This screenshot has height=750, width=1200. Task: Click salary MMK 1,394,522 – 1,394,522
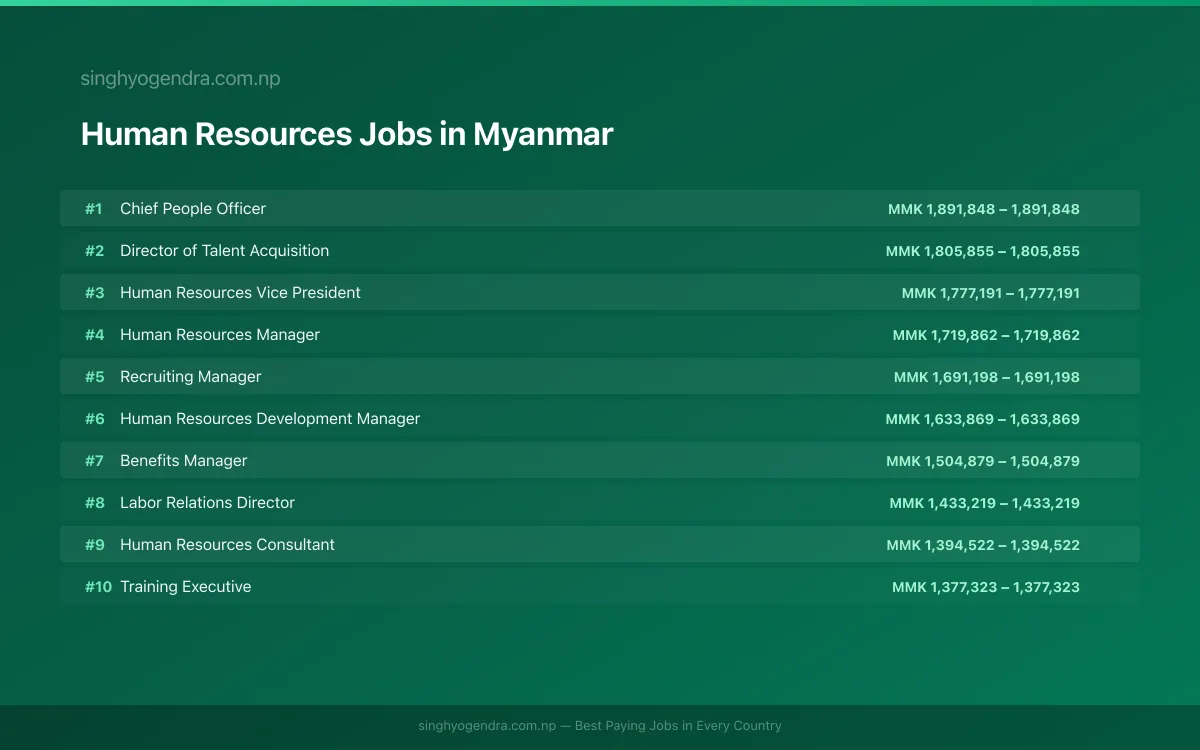983,545
